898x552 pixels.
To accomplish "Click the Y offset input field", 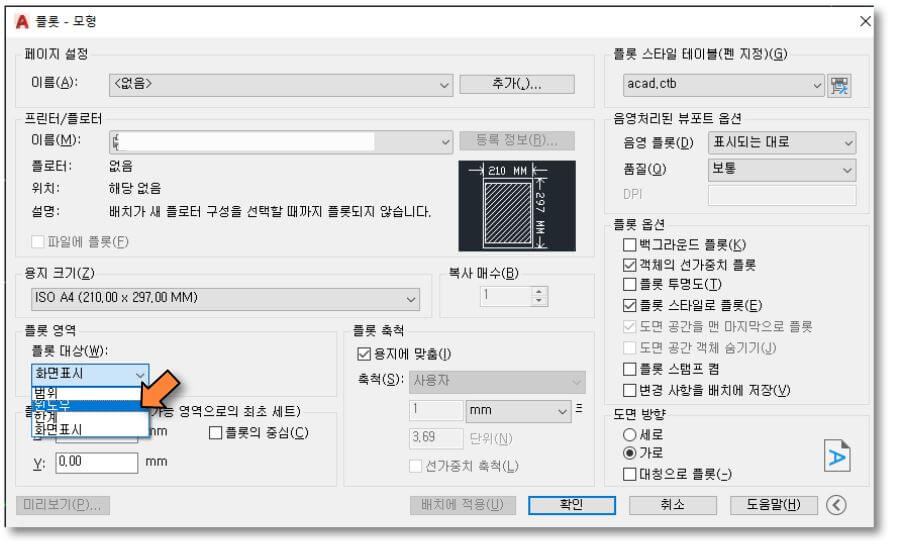I will coord(97,463).
